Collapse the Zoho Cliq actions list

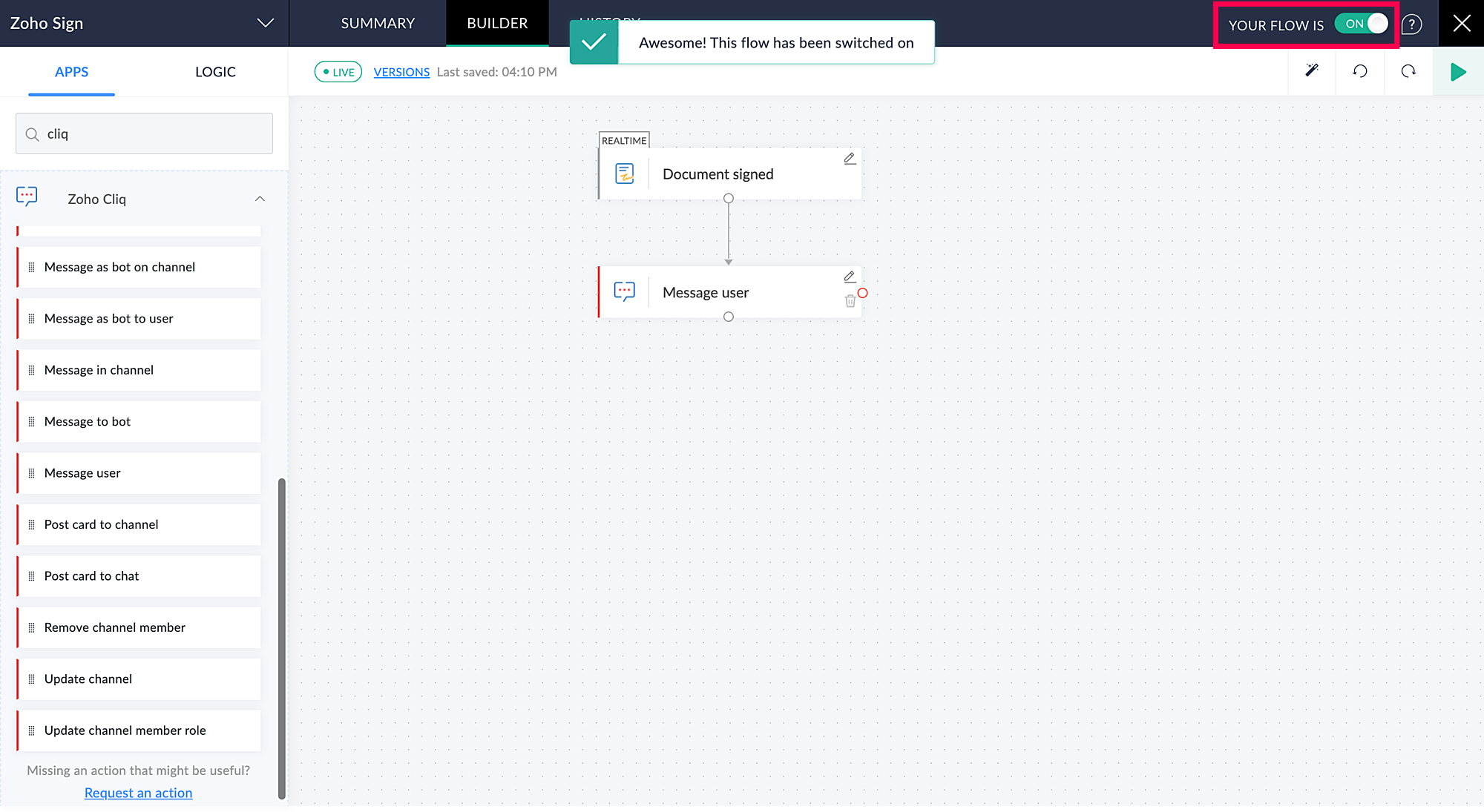click(x=260, y=199)
